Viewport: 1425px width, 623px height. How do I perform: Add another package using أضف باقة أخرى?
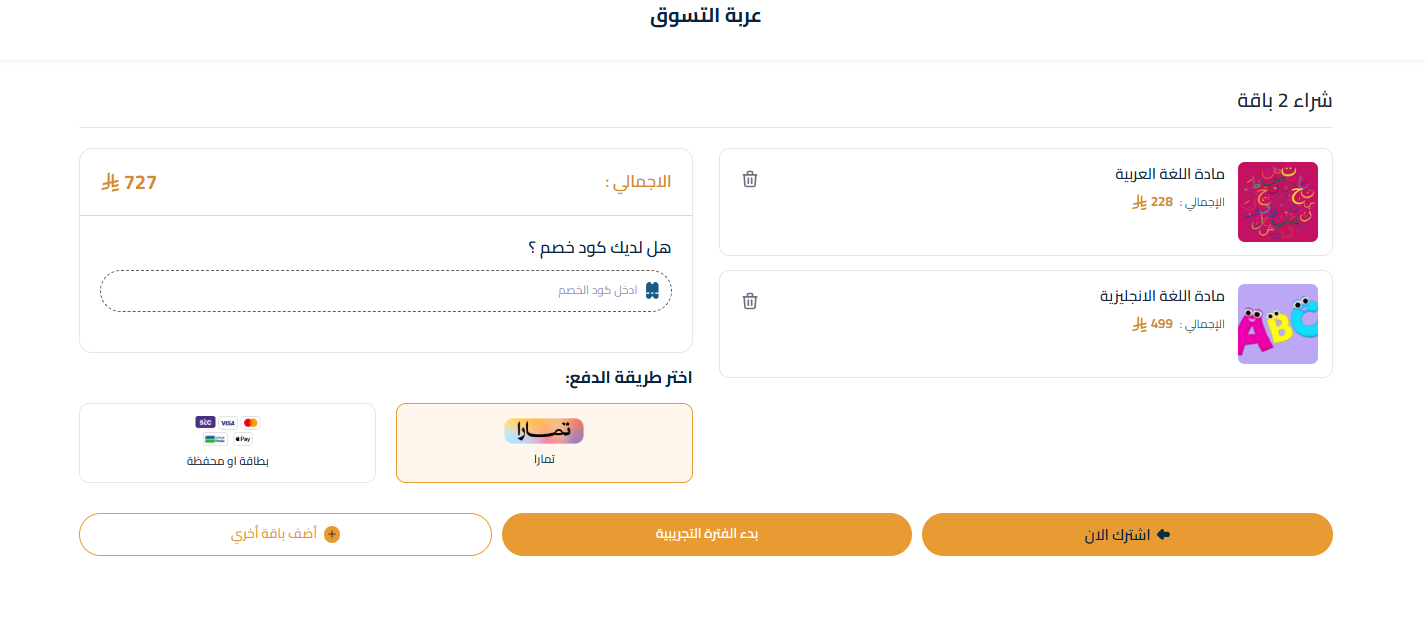pyautogui.click(x=285, y=534)
